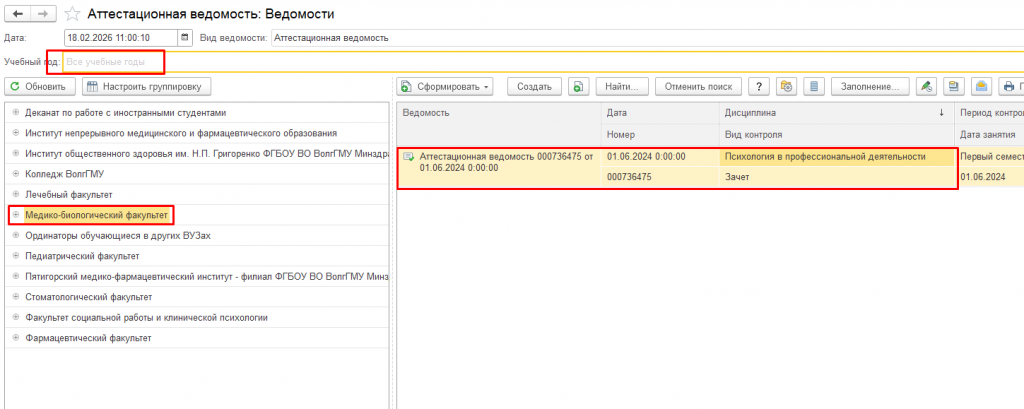
Task: Click the pen icon right of Заполнение
Action: tap(927, 86)
